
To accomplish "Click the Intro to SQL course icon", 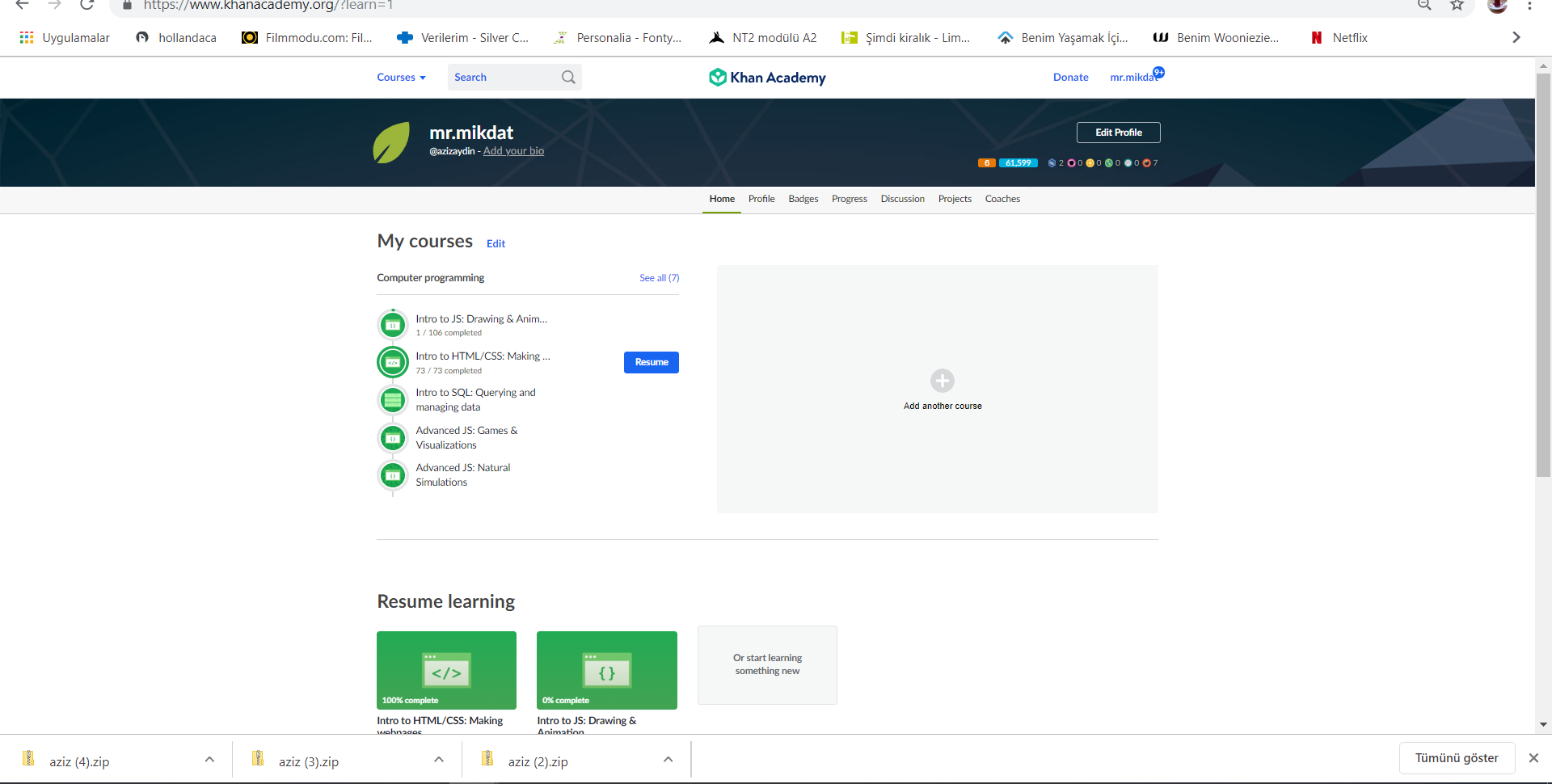I will (x=393, y=399).
